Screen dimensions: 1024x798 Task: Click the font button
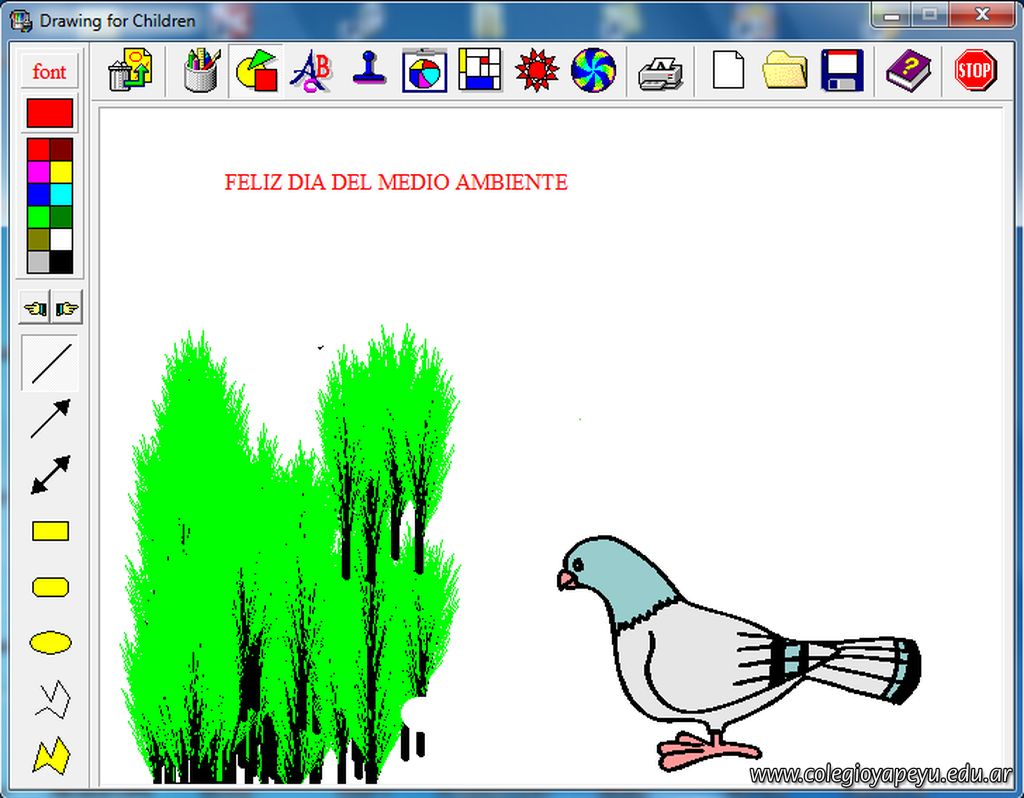pos(49,72)
